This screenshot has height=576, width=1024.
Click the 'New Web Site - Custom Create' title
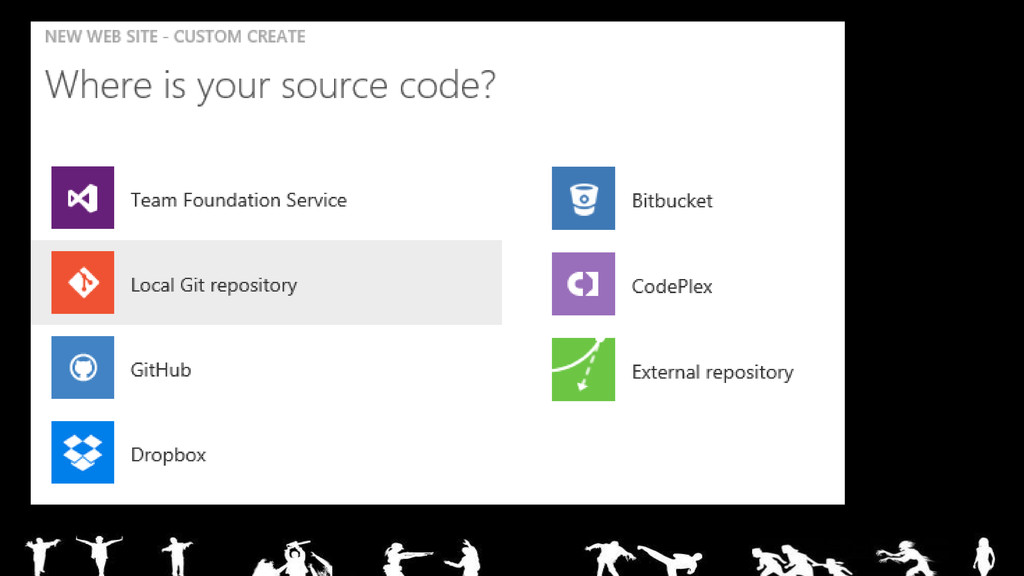click(175, 37)
